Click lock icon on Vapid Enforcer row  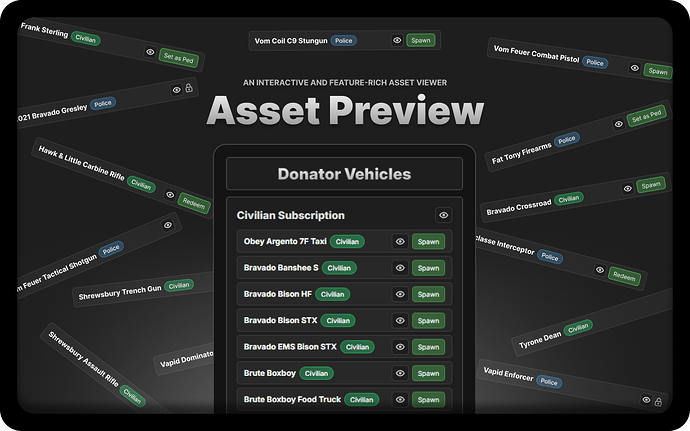pyautogui.click(x=658, y=402)
